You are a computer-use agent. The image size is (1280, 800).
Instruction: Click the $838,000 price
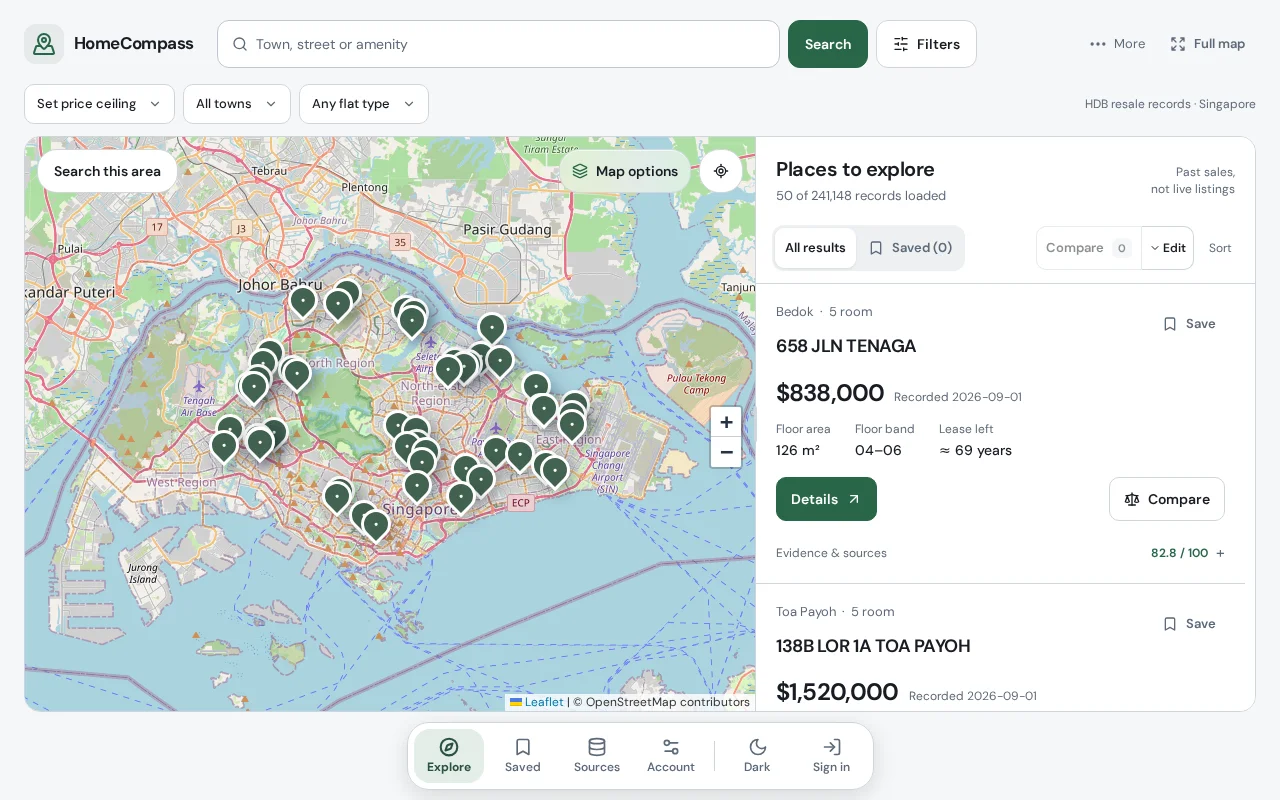(x=830, y=393)
